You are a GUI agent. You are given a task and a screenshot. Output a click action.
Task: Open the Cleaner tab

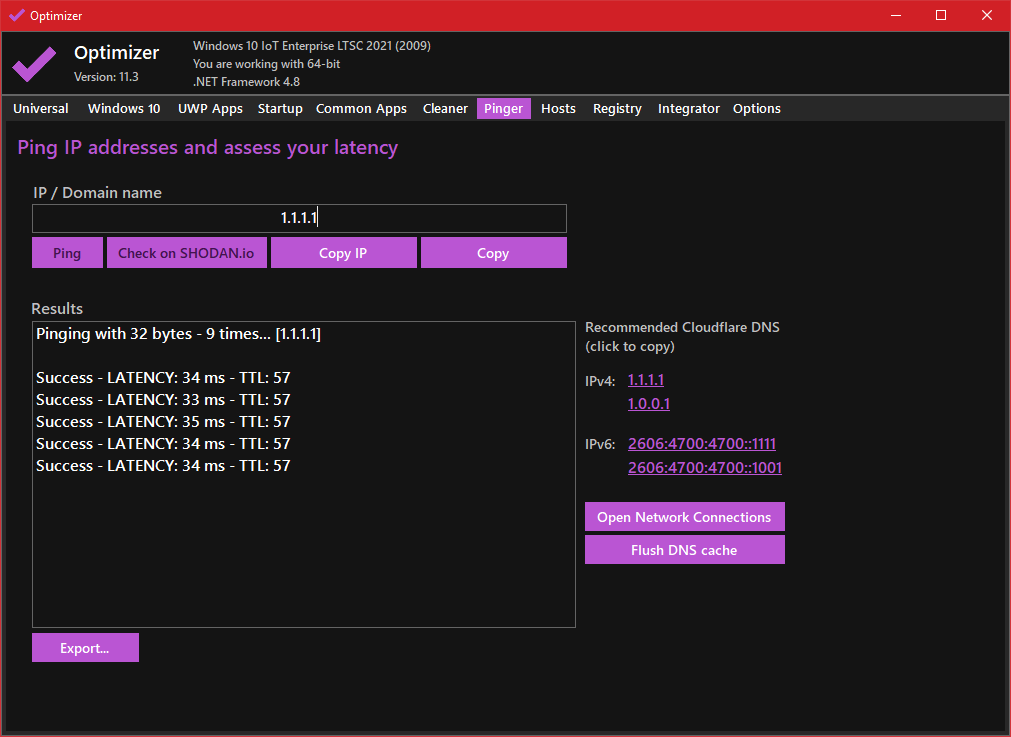coord(445,109)
